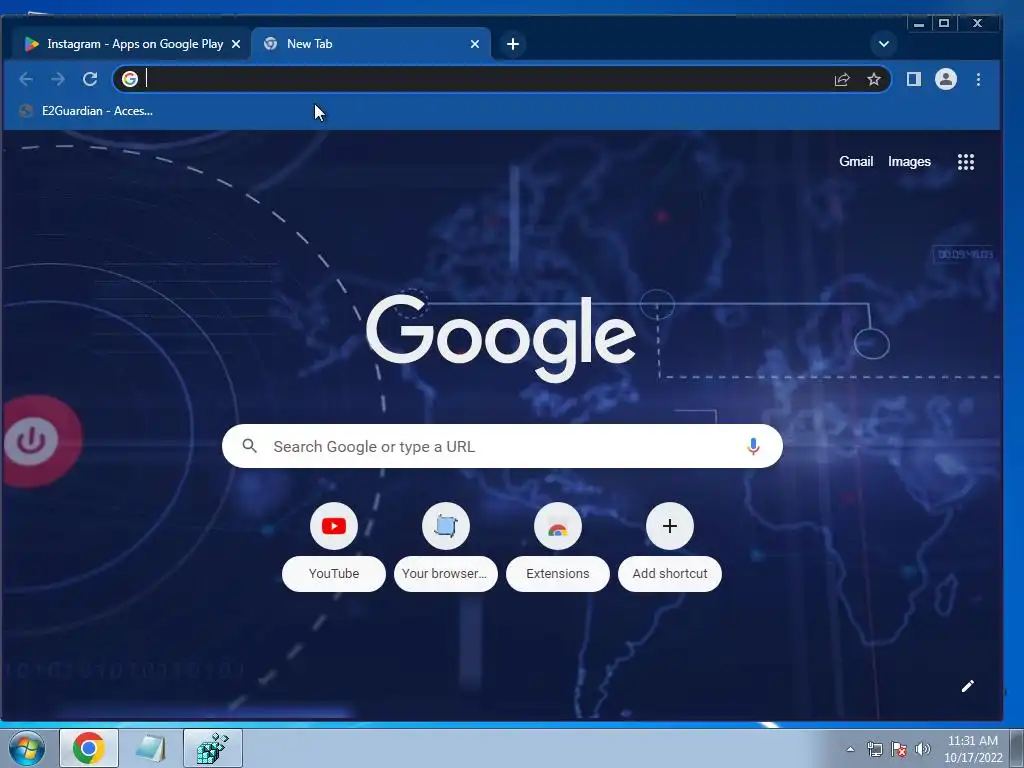This screenshot has height=768, width=1024.
Task: Open the Action Center flag icon
Action: point(899,749)
